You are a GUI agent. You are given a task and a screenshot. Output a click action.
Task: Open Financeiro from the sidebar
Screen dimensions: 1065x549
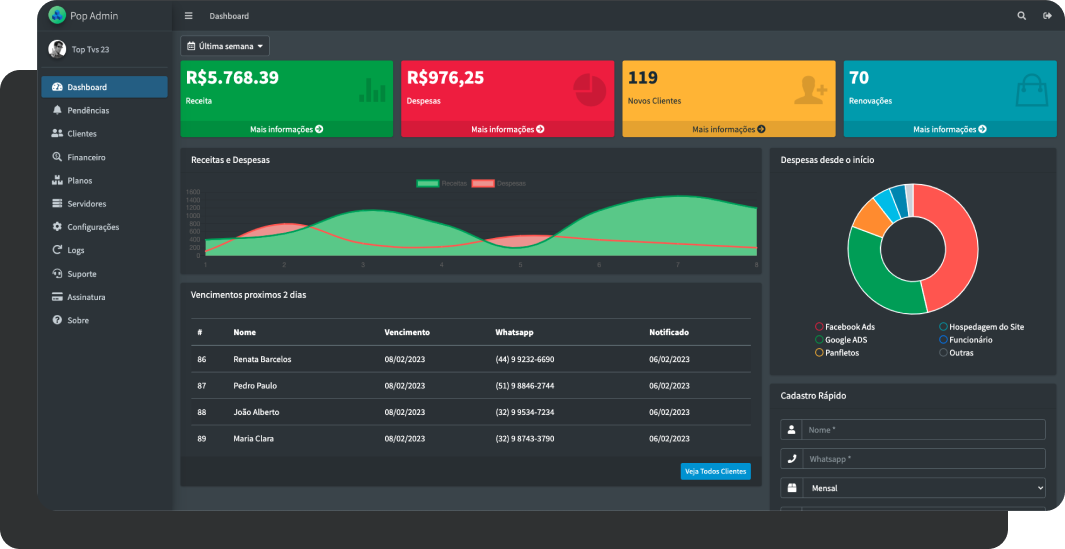pyautogui.click(x=86, y=157)
